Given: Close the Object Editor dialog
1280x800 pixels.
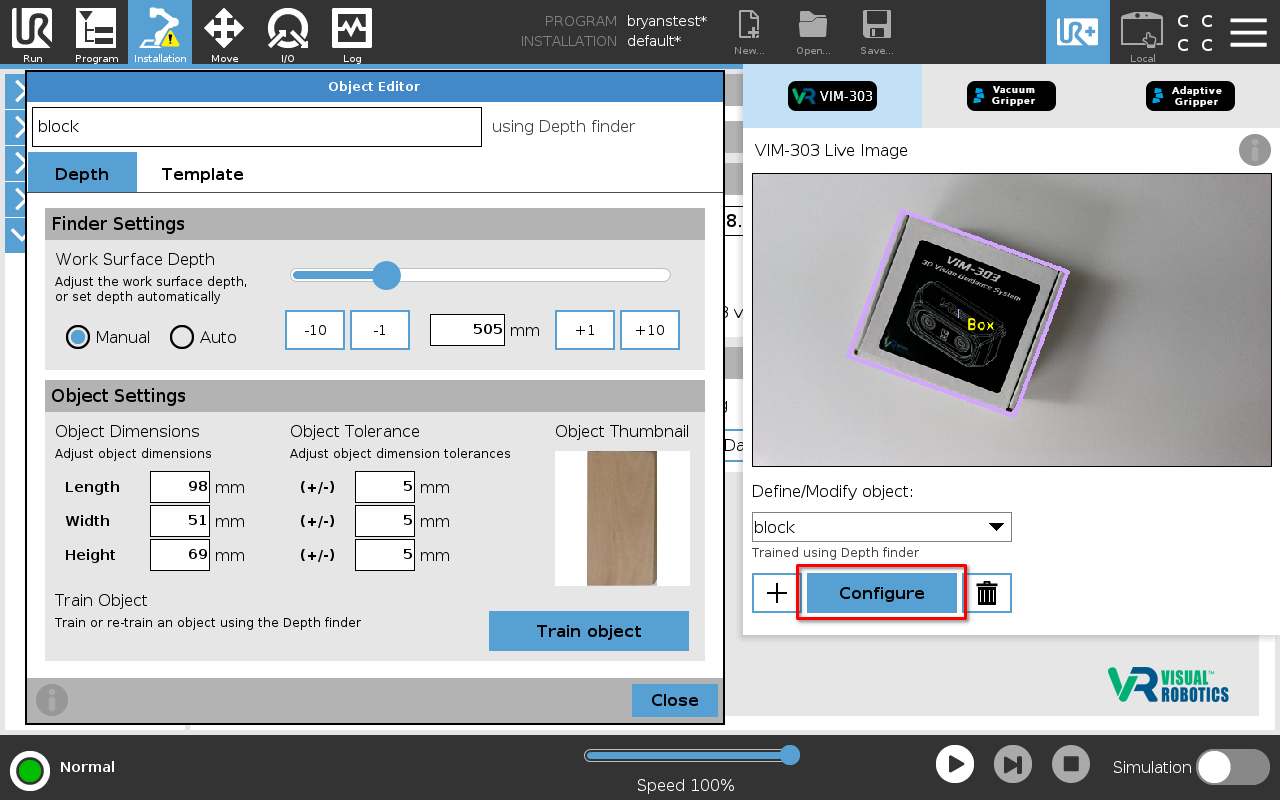Looking at the screenshot, I should 675,700.
